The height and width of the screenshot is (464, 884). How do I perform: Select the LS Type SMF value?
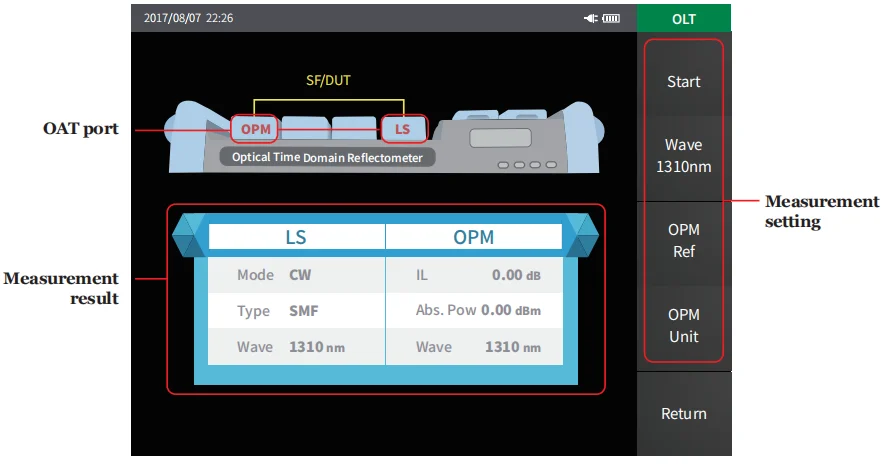[304, 311]
